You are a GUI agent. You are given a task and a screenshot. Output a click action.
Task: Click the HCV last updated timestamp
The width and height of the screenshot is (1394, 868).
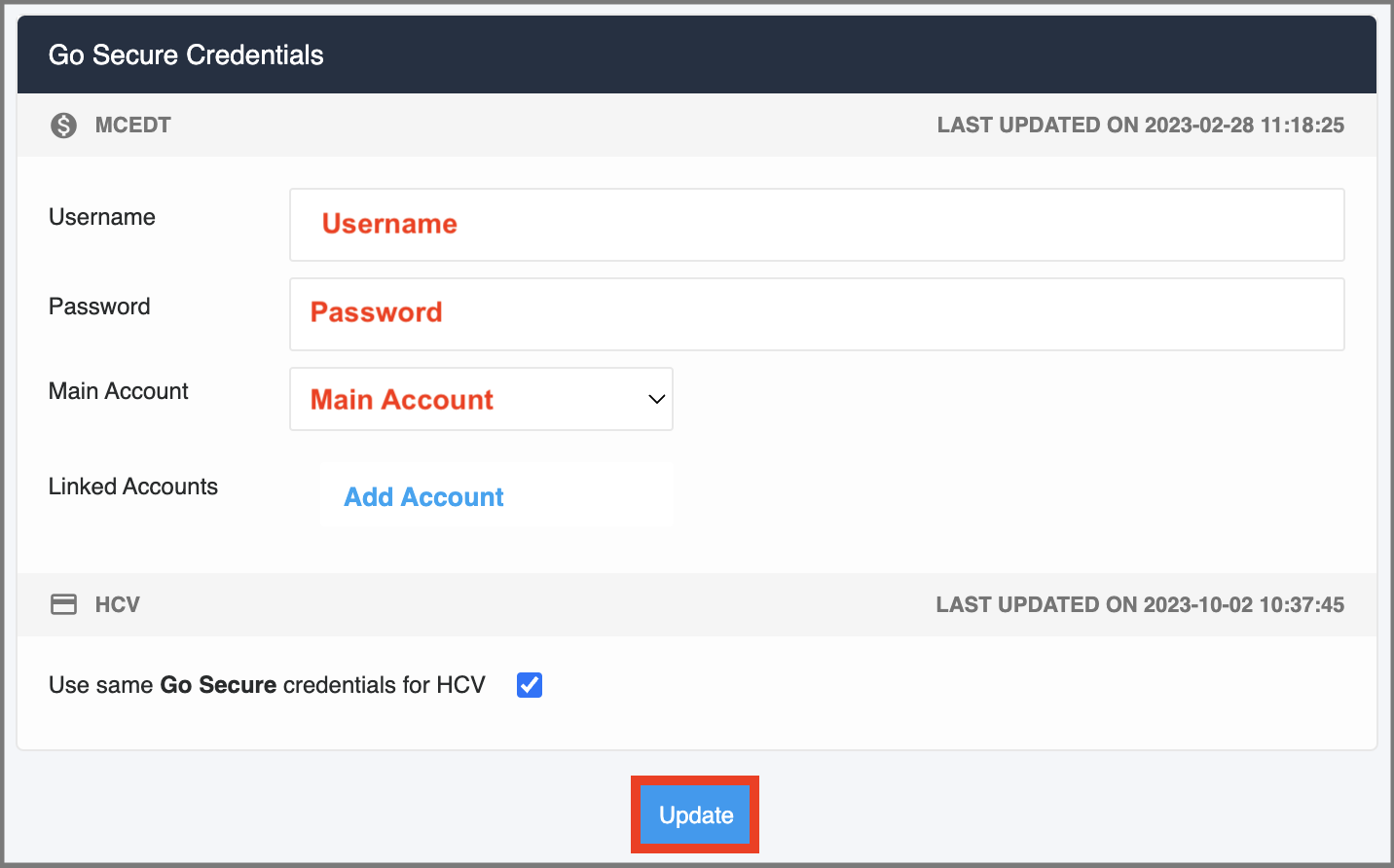1140,604
